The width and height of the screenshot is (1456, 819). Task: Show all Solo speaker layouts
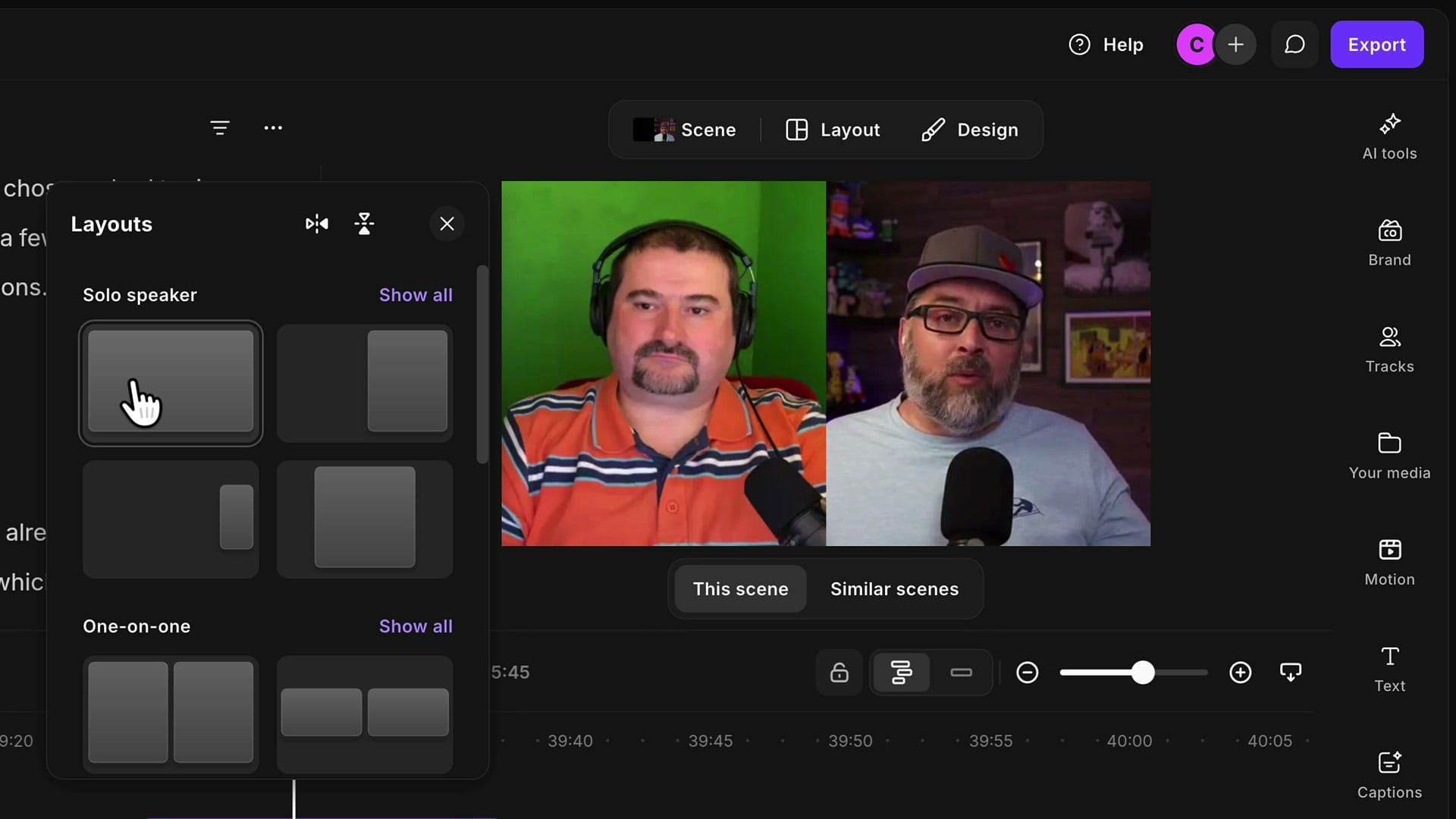pos(416,295)
